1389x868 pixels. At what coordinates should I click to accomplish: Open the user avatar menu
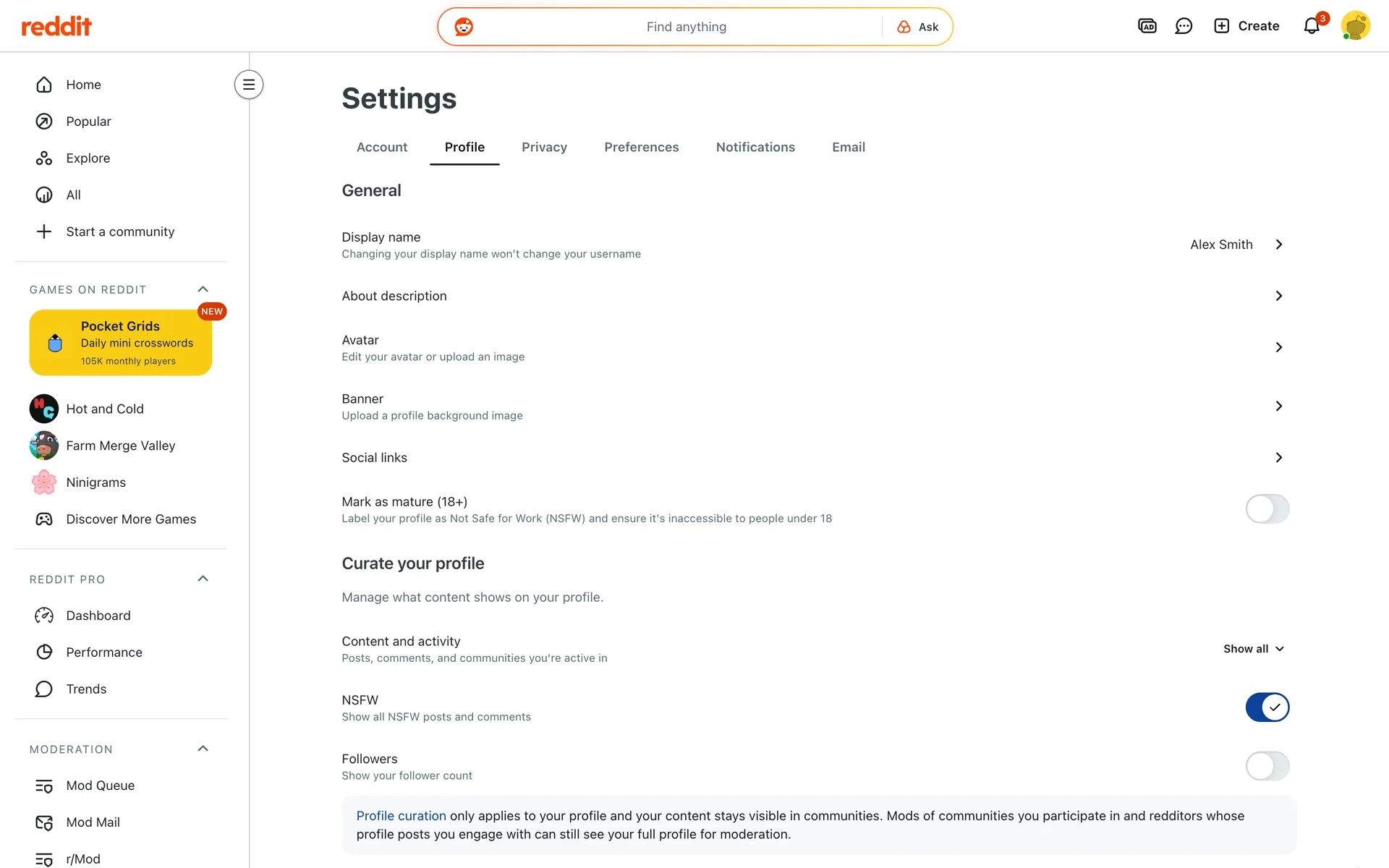[1355, 26]
